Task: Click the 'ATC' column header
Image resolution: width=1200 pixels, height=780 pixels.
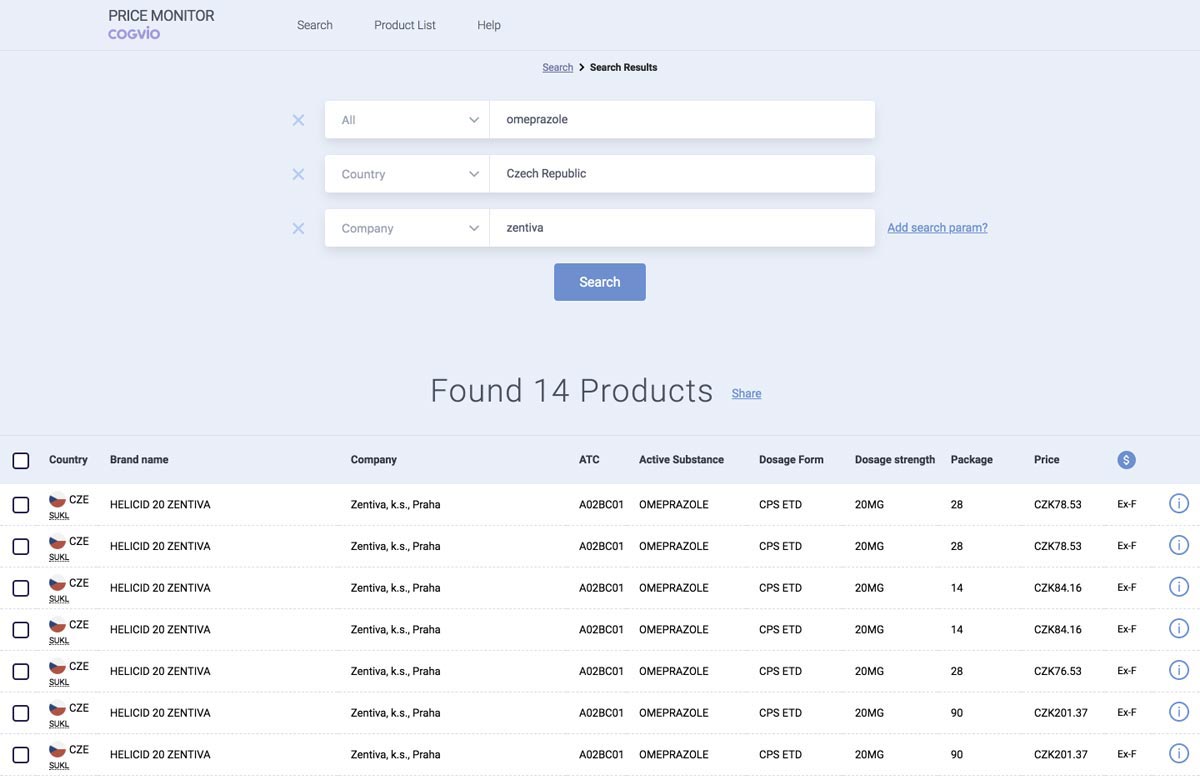Action: pyautogui.click(x=589, y=460)
